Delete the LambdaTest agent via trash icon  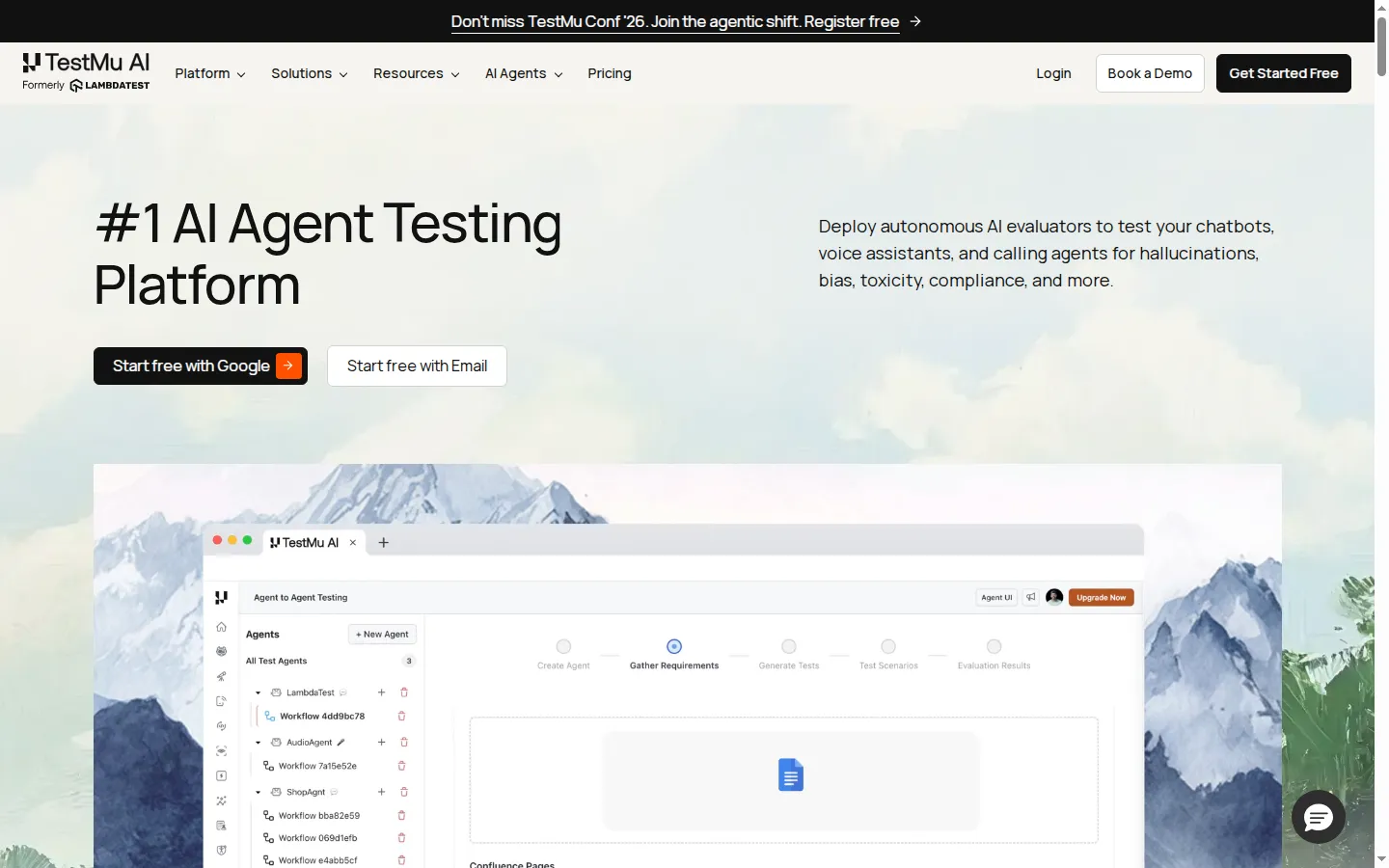[x=404, y=692]
